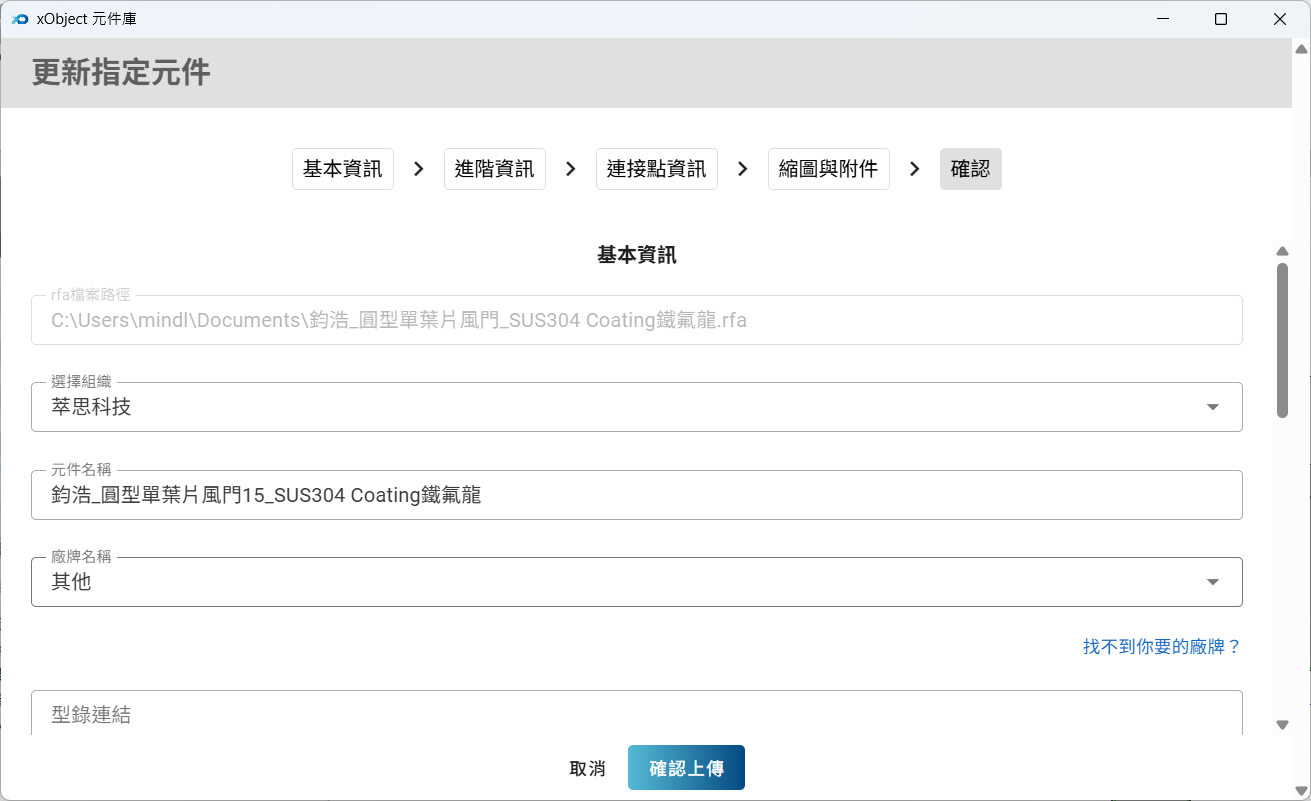Click the inner scrollbar up arrow
This screenshot has height=801, width=1311.
(1283, 251)
